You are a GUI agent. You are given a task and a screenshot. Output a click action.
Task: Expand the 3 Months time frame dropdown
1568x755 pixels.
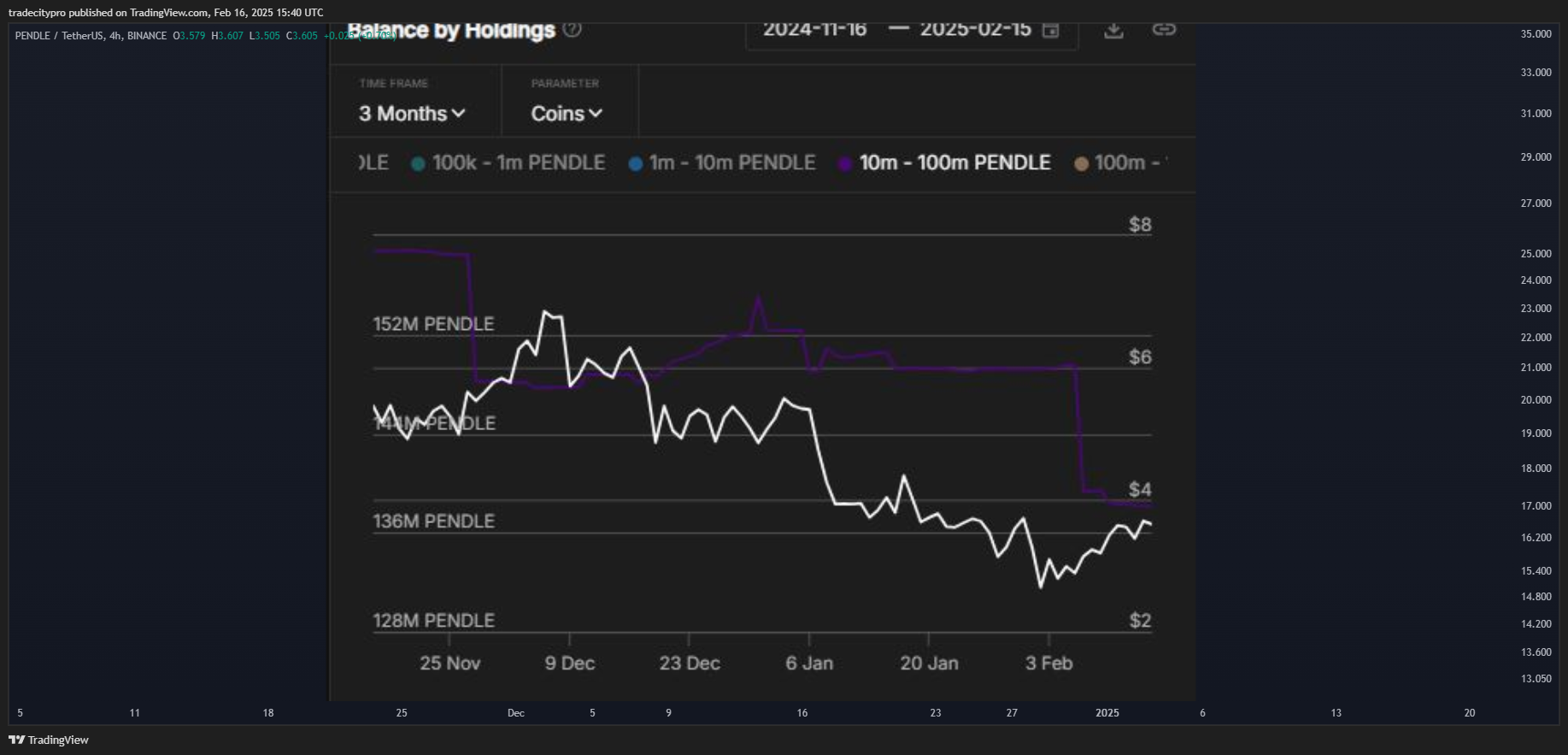(412, 114)
